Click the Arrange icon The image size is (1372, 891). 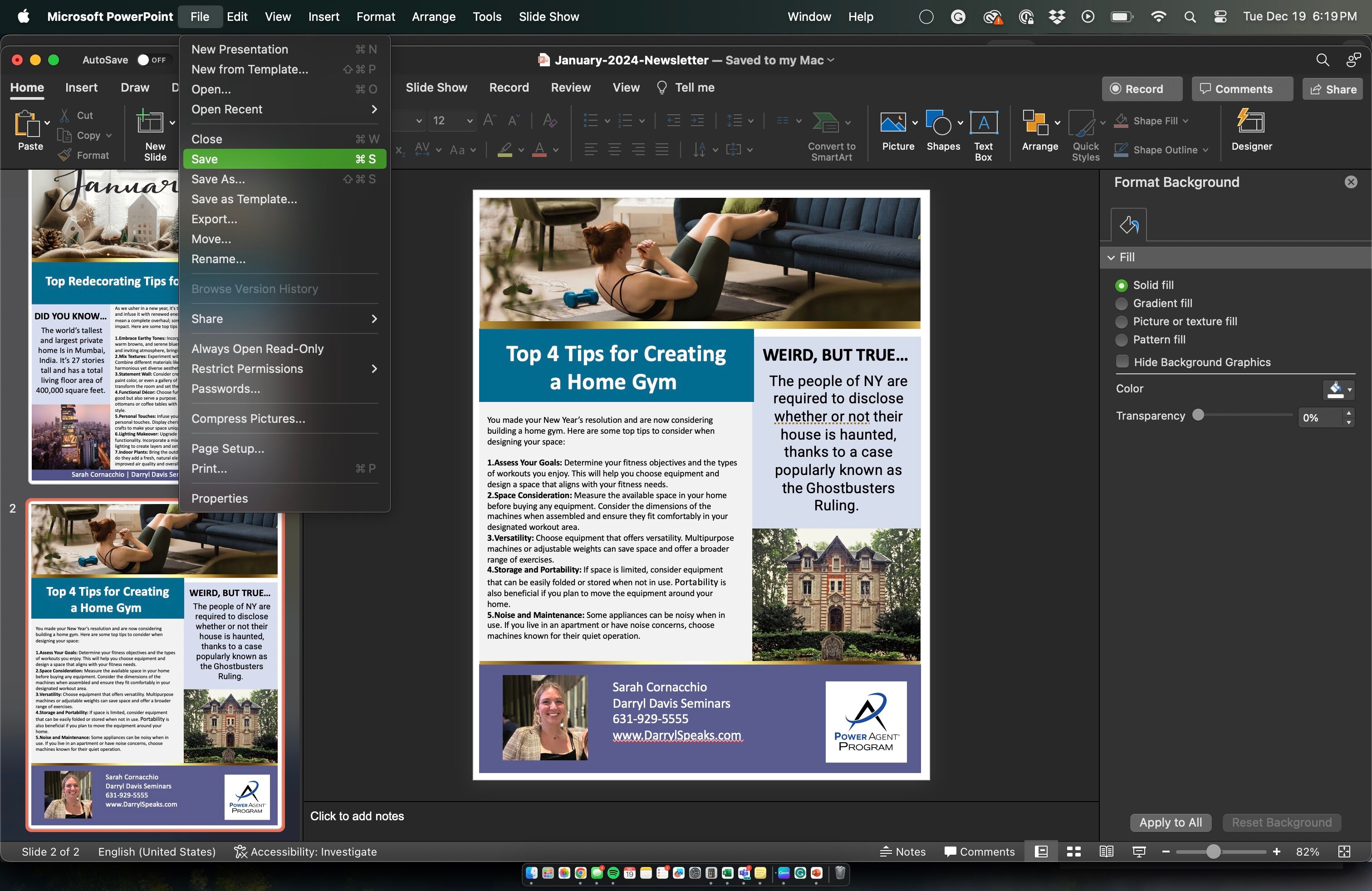click(1035, 123)
